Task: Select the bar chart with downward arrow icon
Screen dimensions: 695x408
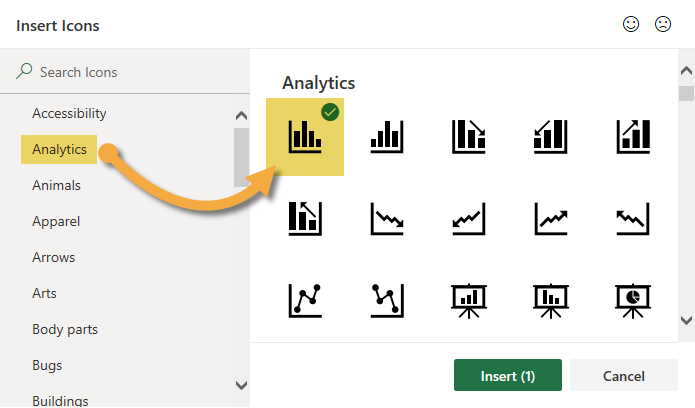Action: pos(468,135)
